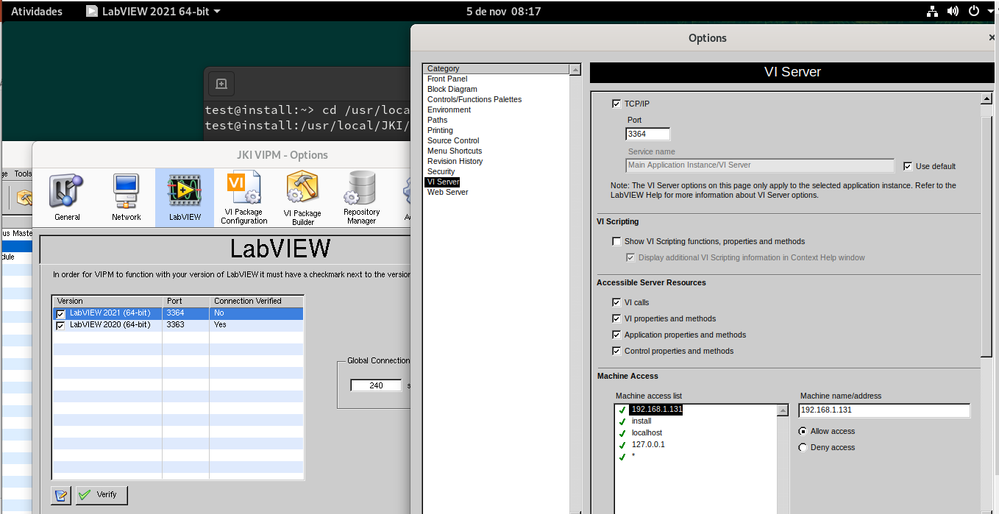Viewport: 999px width, 514px height.
Task: Open the system network tray icon
Action: (x=932, y=11)
